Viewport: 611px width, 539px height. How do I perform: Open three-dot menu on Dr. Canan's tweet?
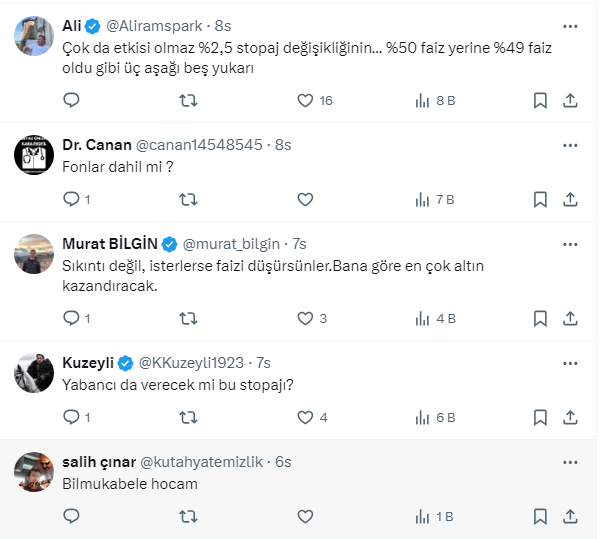click(570, 145)
